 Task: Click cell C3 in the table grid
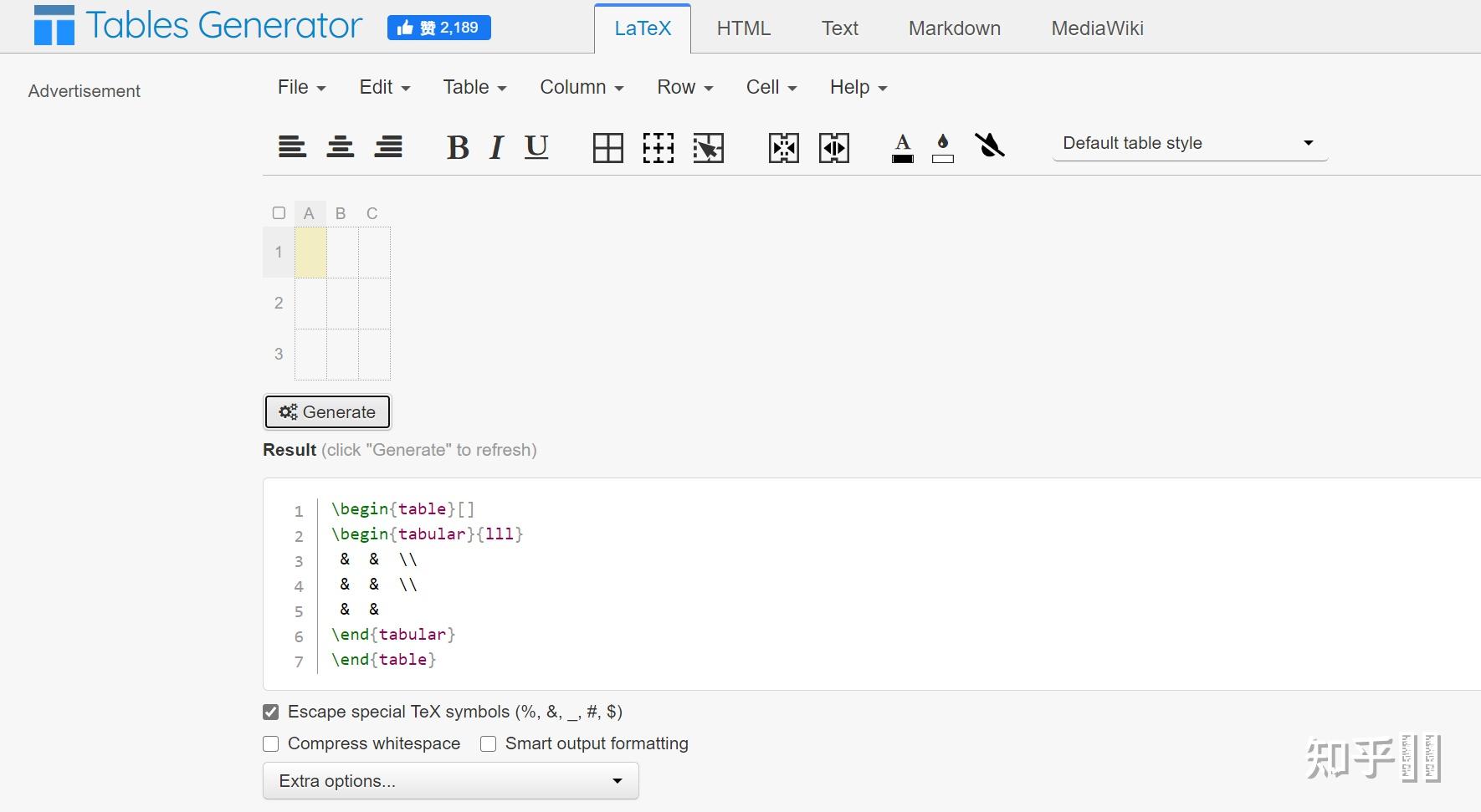[x=374, y=355]
